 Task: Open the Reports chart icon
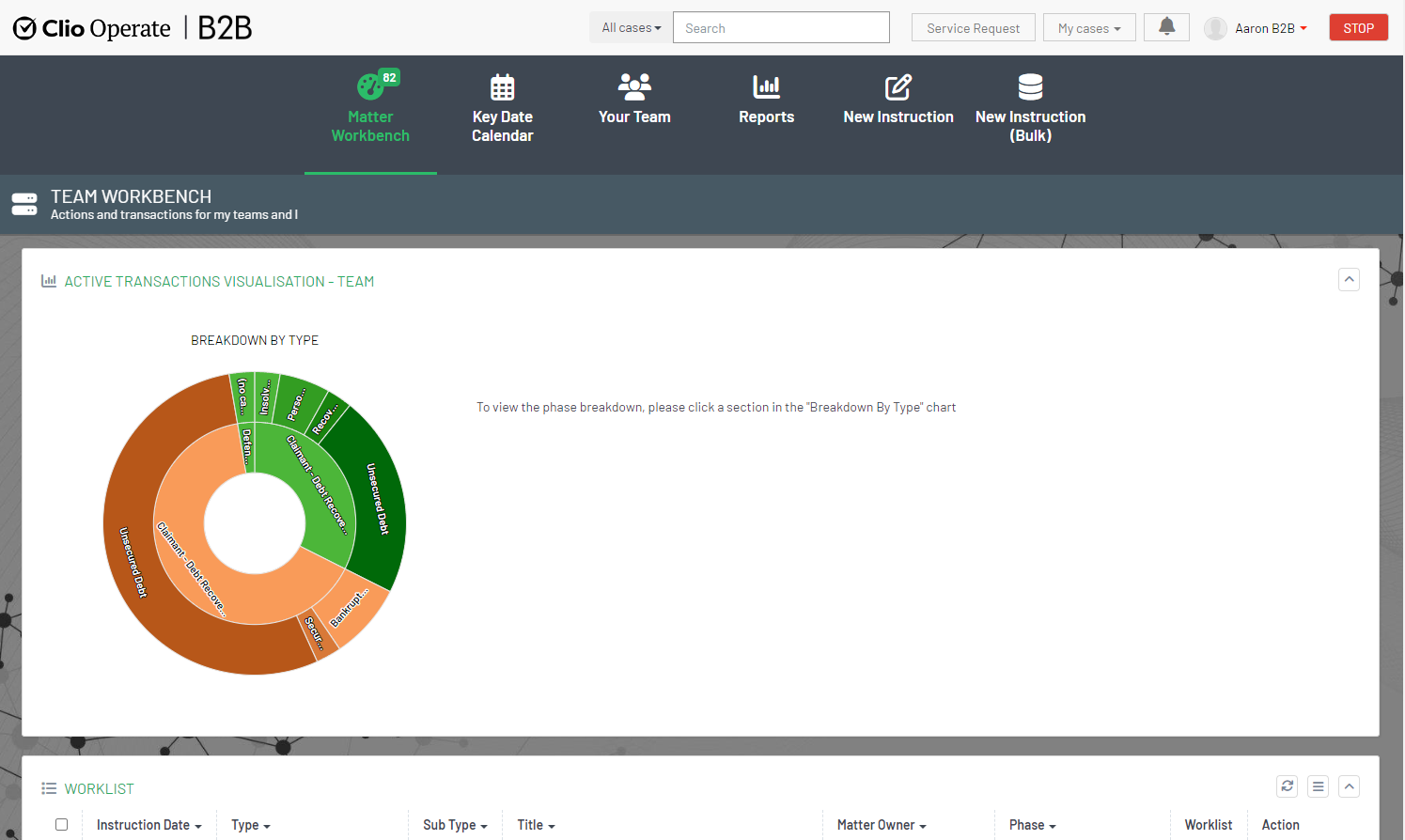[766, 86]
